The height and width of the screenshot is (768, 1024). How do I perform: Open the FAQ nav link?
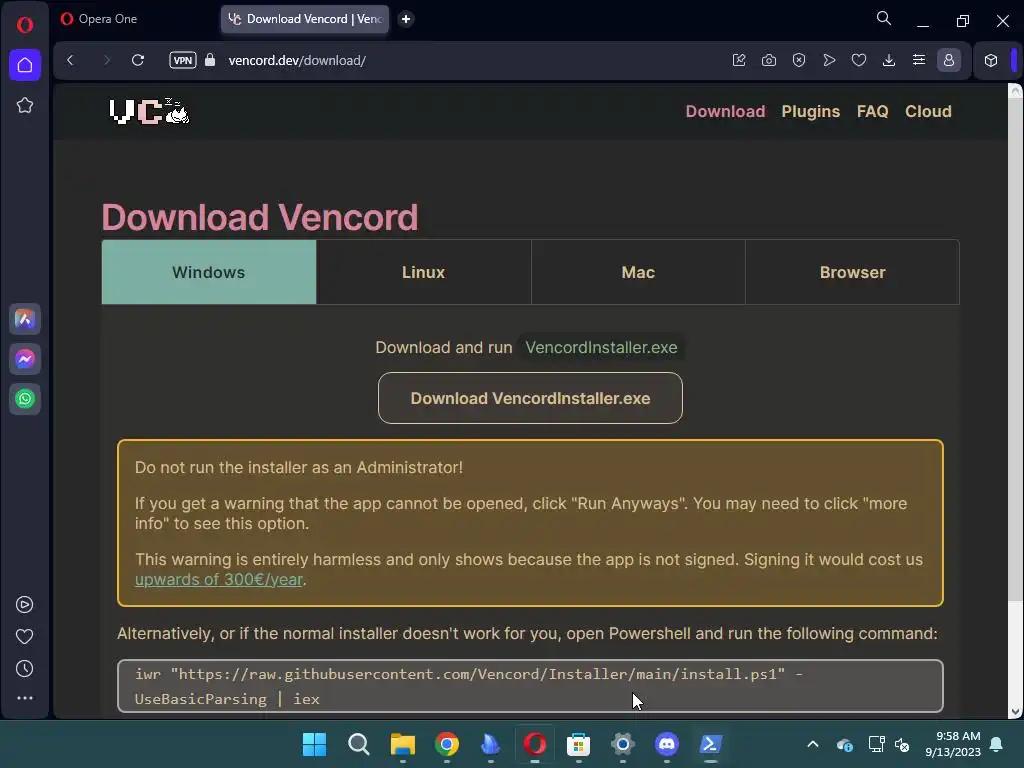tap(872, 111)
